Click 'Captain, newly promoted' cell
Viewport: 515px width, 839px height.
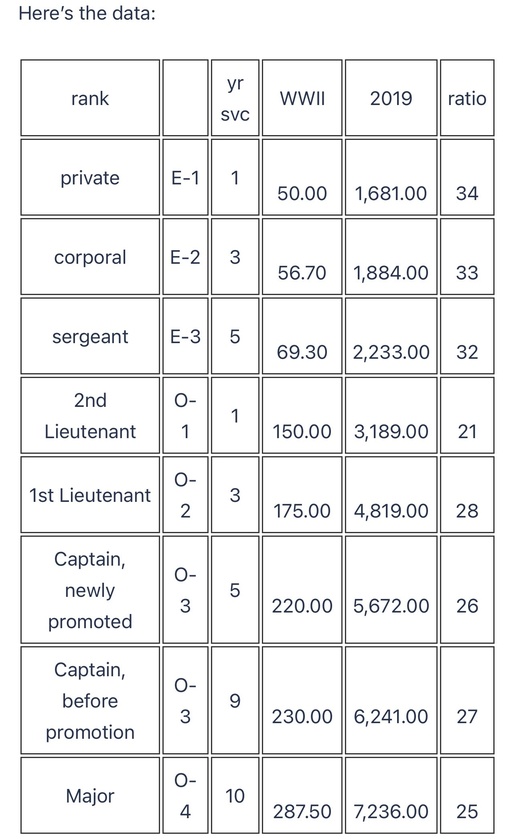(x=90, y=590)
